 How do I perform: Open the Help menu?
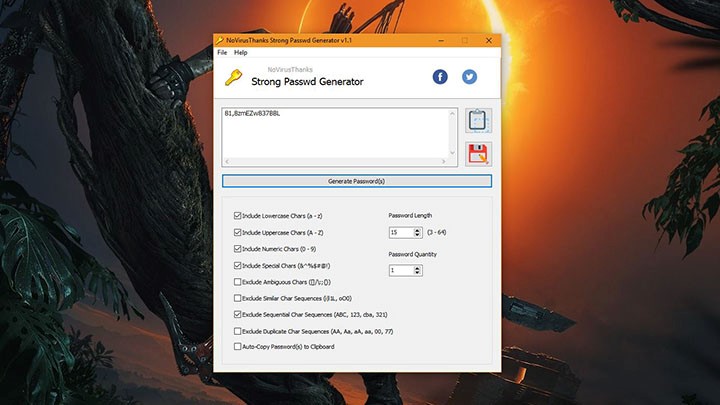240,52
